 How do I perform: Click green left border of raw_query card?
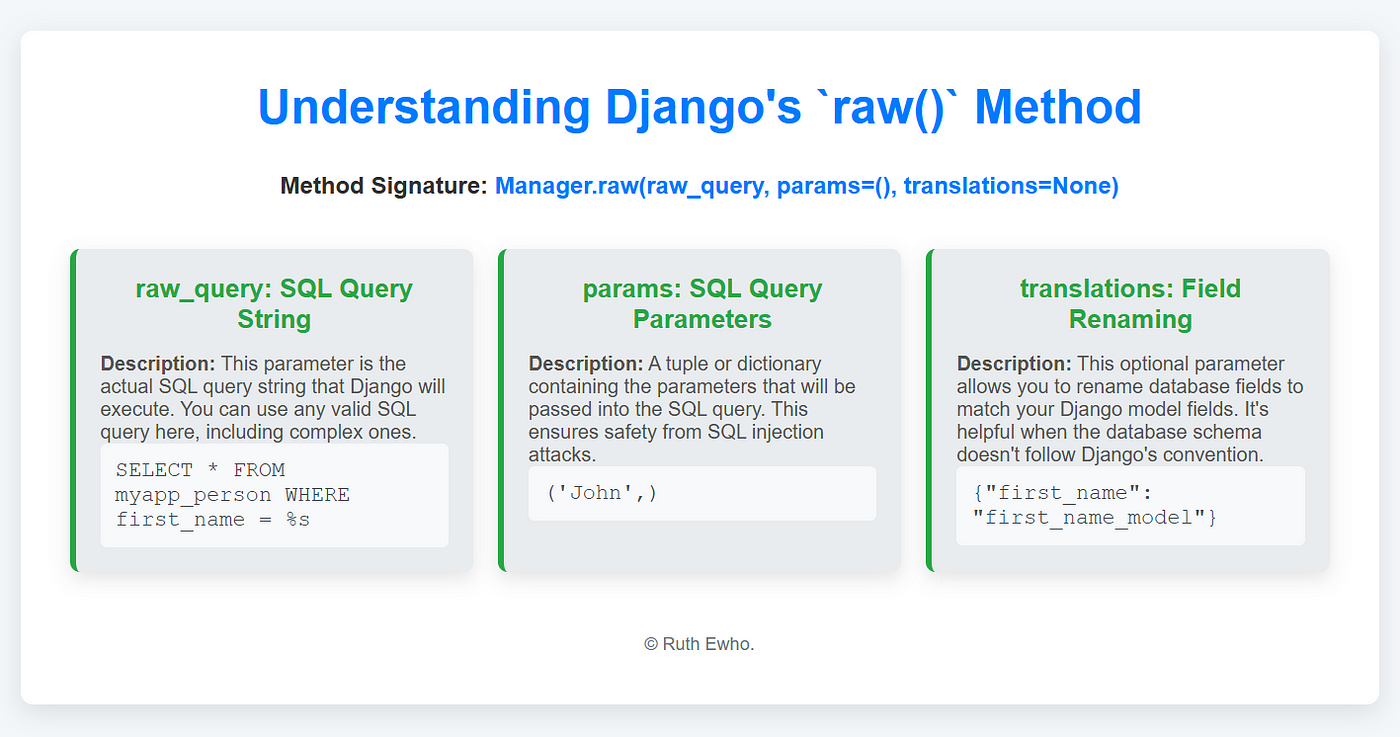[73, 411]
